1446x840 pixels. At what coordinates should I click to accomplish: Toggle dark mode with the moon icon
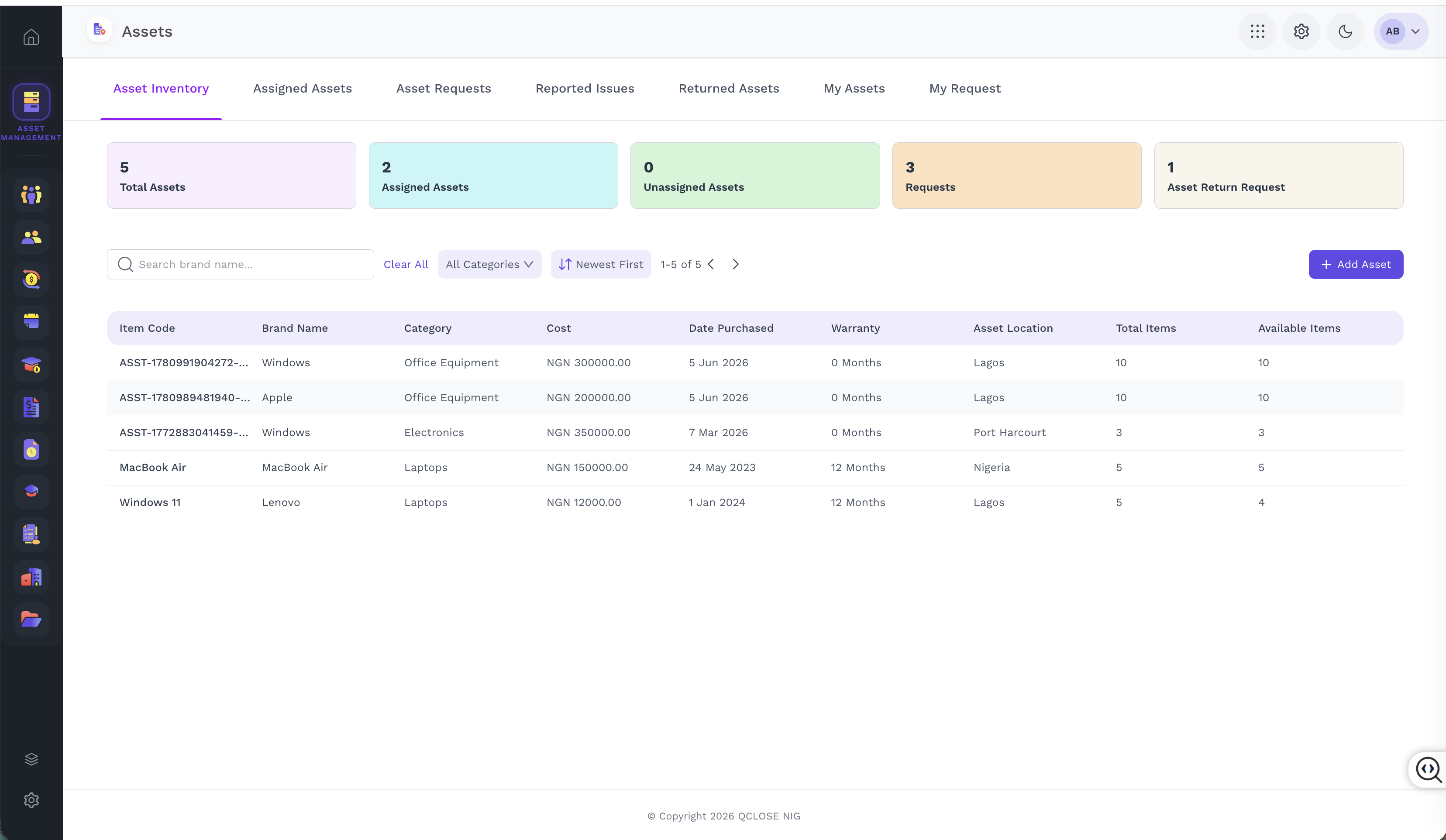(1346, 31)
